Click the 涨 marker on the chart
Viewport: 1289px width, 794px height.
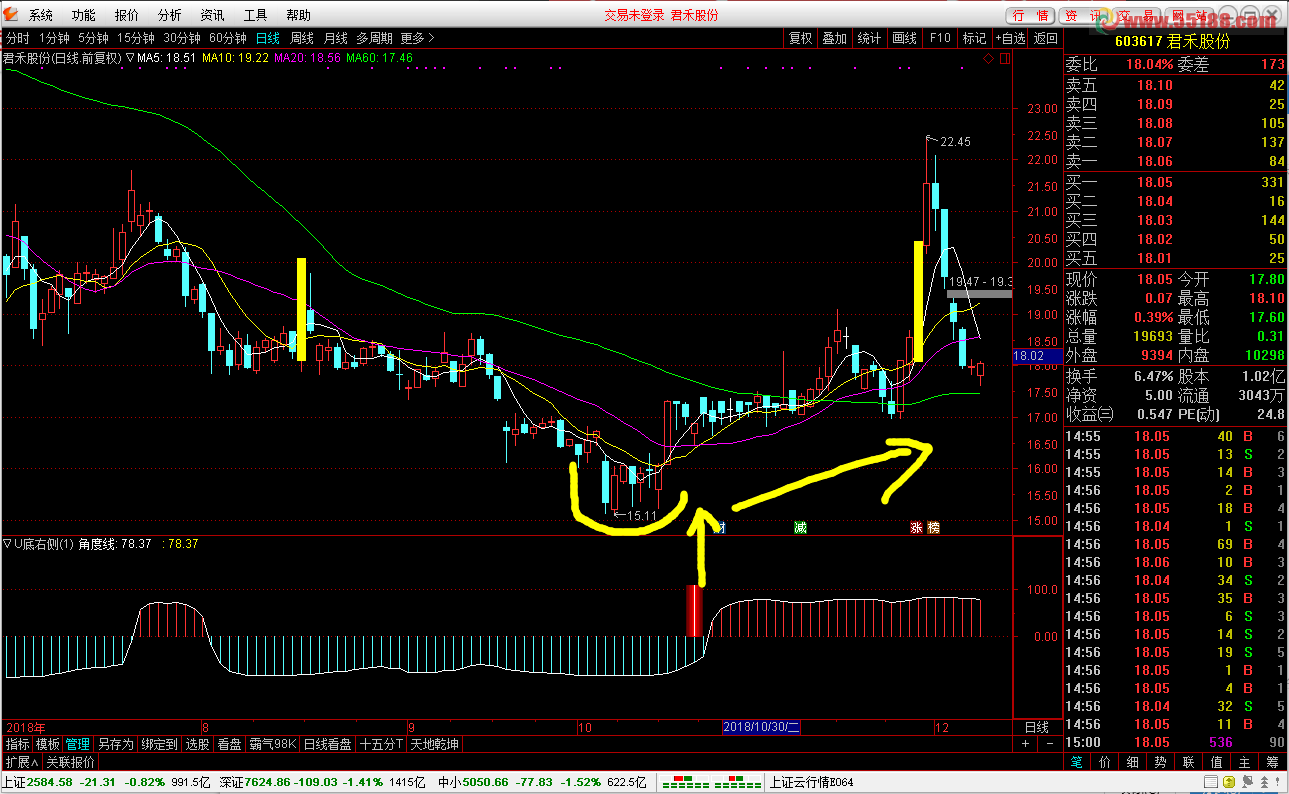[x=916, y=527]
